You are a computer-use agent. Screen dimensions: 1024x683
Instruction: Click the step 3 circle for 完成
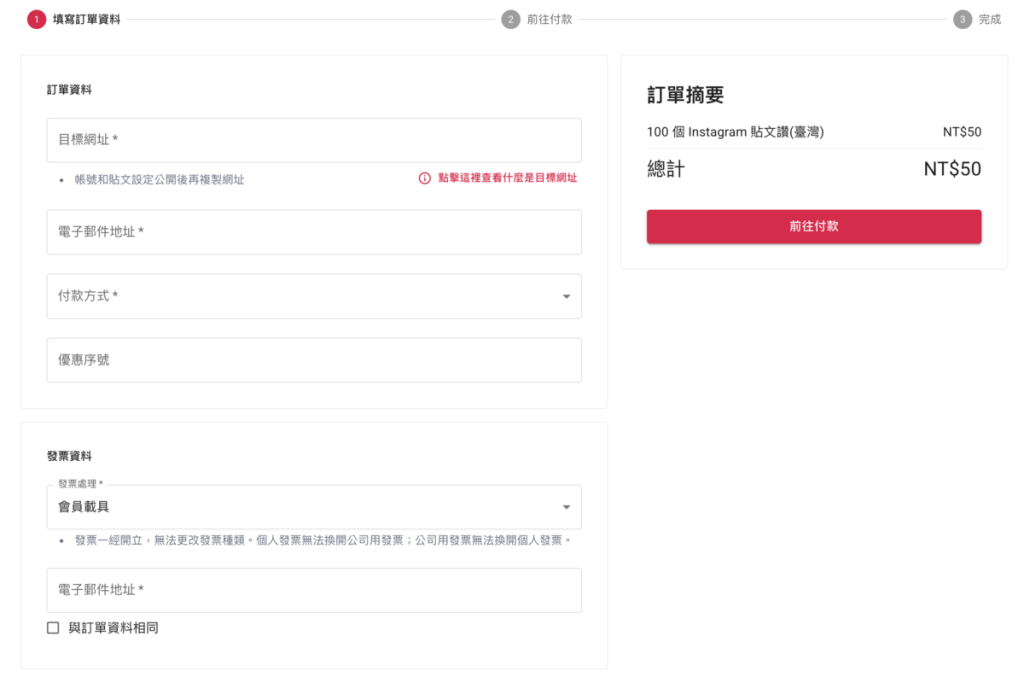pos(962,20)
